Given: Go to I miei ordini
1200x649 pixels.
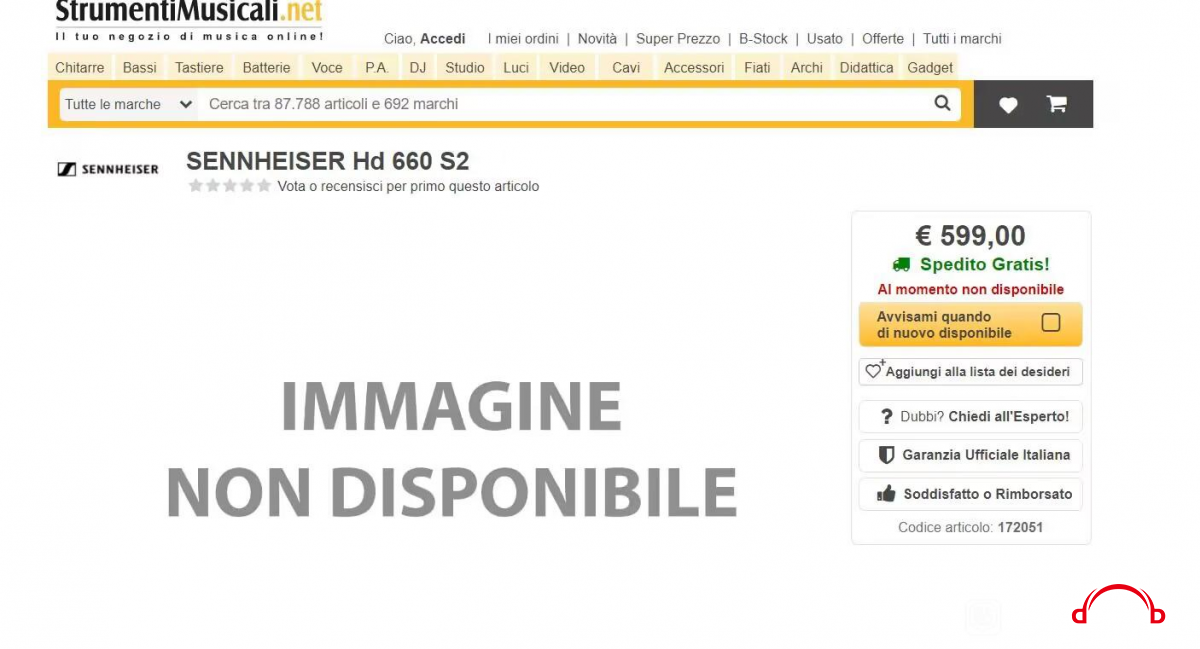Looking at the screenshot, I should pos(523,39).
